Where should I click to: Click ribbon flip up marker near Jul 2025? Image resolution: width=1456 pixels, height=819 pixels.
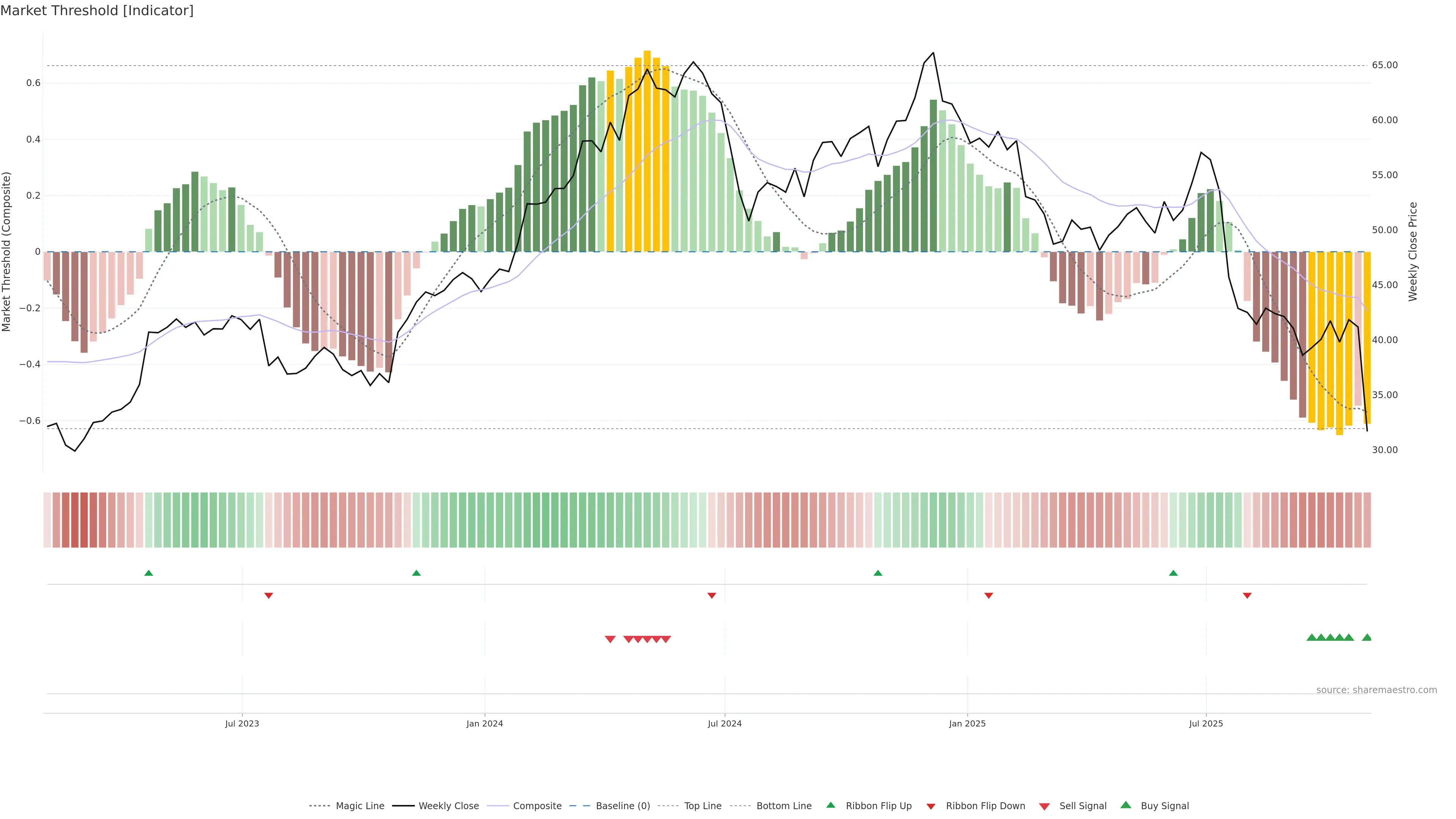[1173, 573]
